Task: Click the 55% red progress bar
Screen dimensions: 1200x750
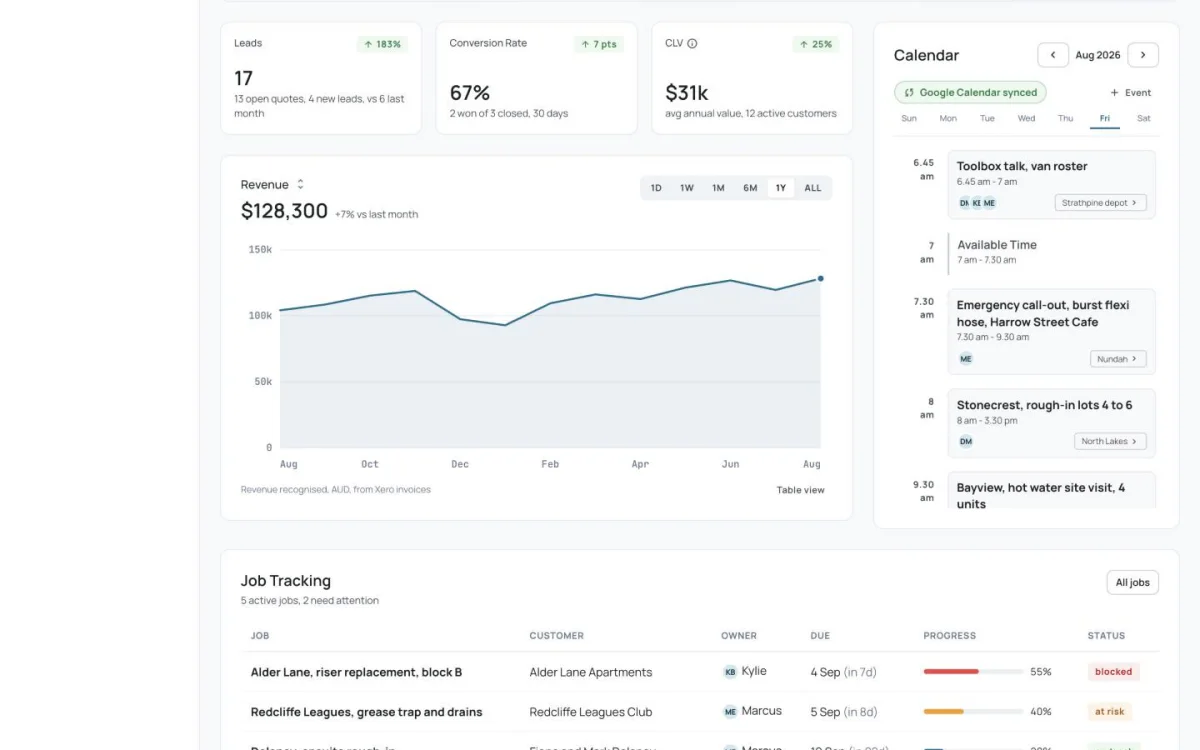Action: click(973, 672)
